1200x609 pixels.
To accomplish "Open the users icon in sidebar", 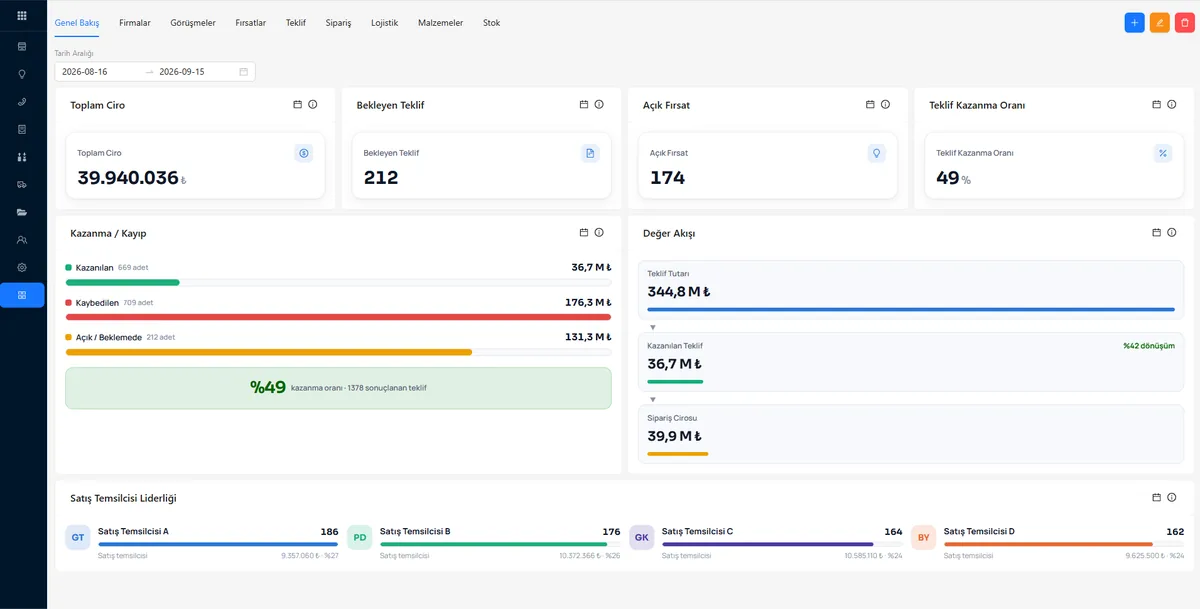I will (22, 240).
